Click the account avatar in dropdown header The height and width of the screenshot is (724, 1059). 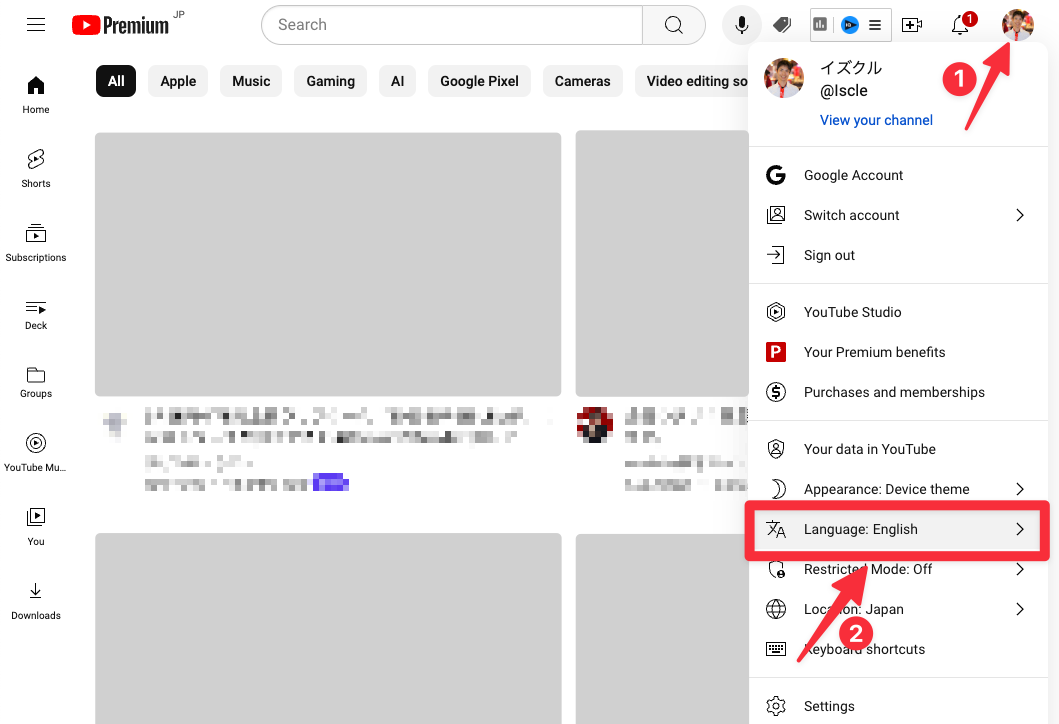(784, 78)
